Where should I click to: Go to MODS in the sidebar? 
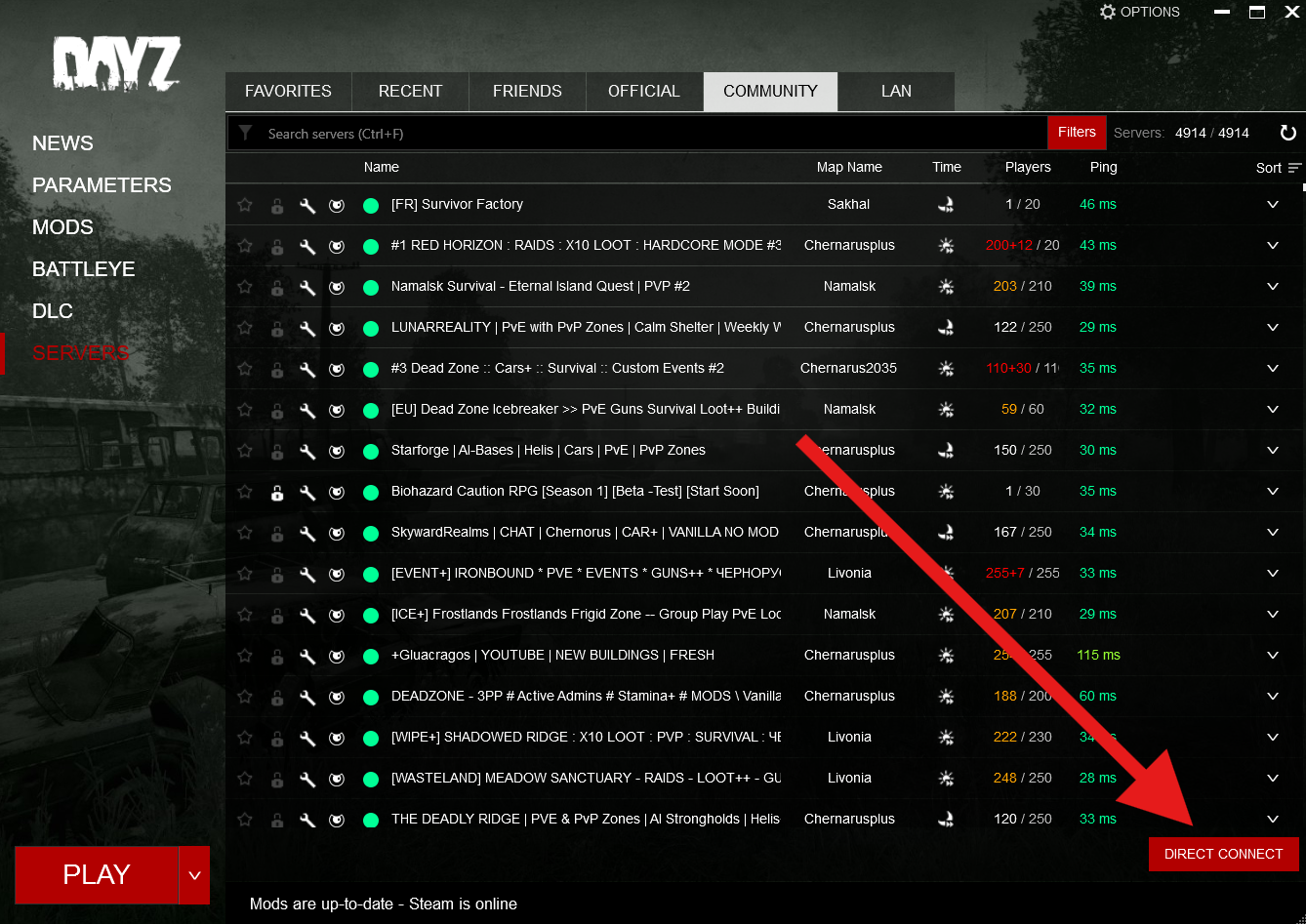click(62, 227)
